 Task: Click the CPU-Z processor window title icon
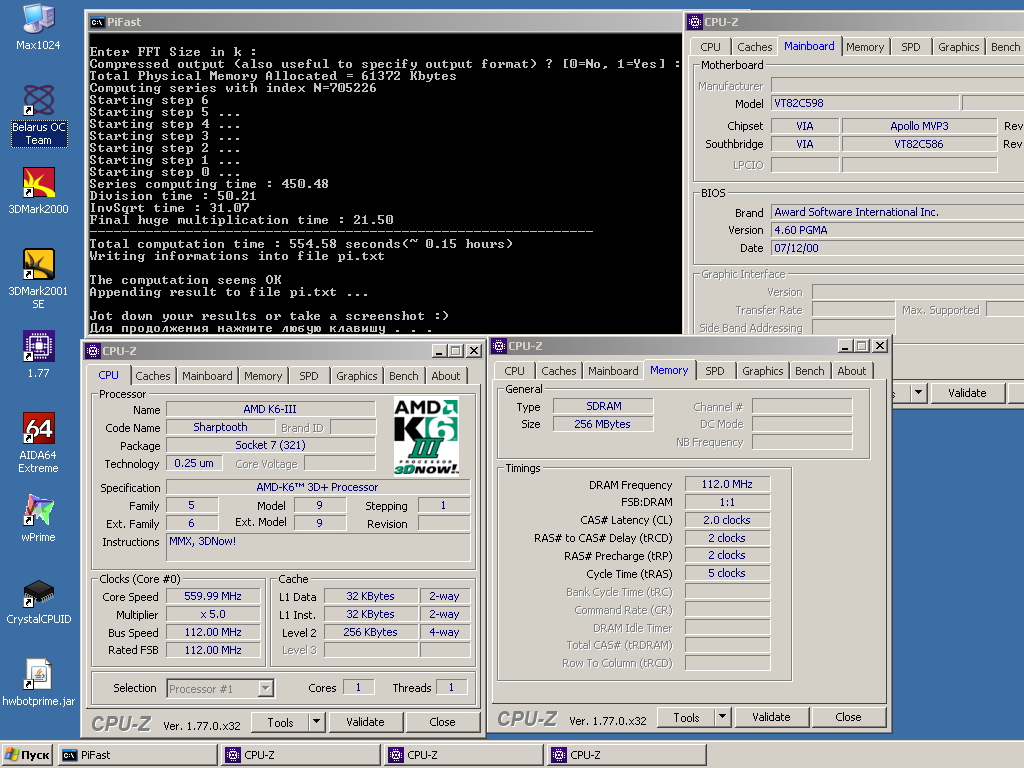93,351
